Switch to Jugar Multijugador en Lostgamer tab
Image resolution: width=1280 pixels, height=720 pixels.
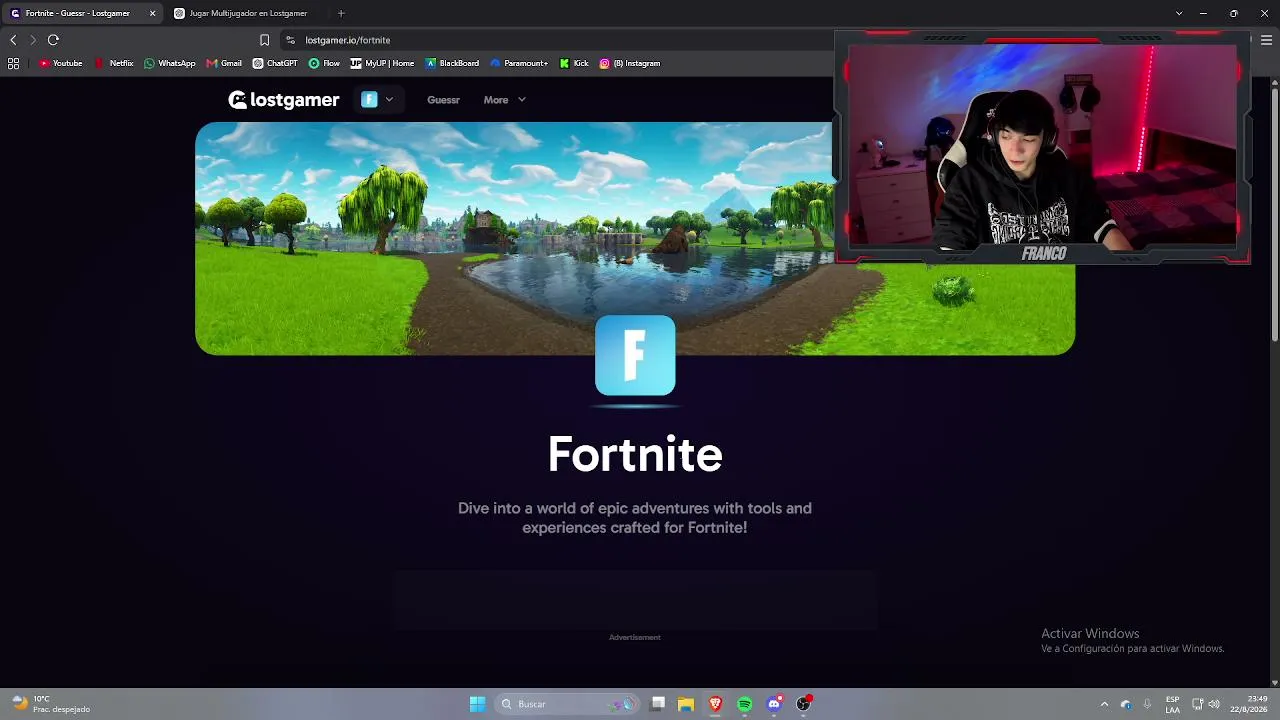coord(246,13)
